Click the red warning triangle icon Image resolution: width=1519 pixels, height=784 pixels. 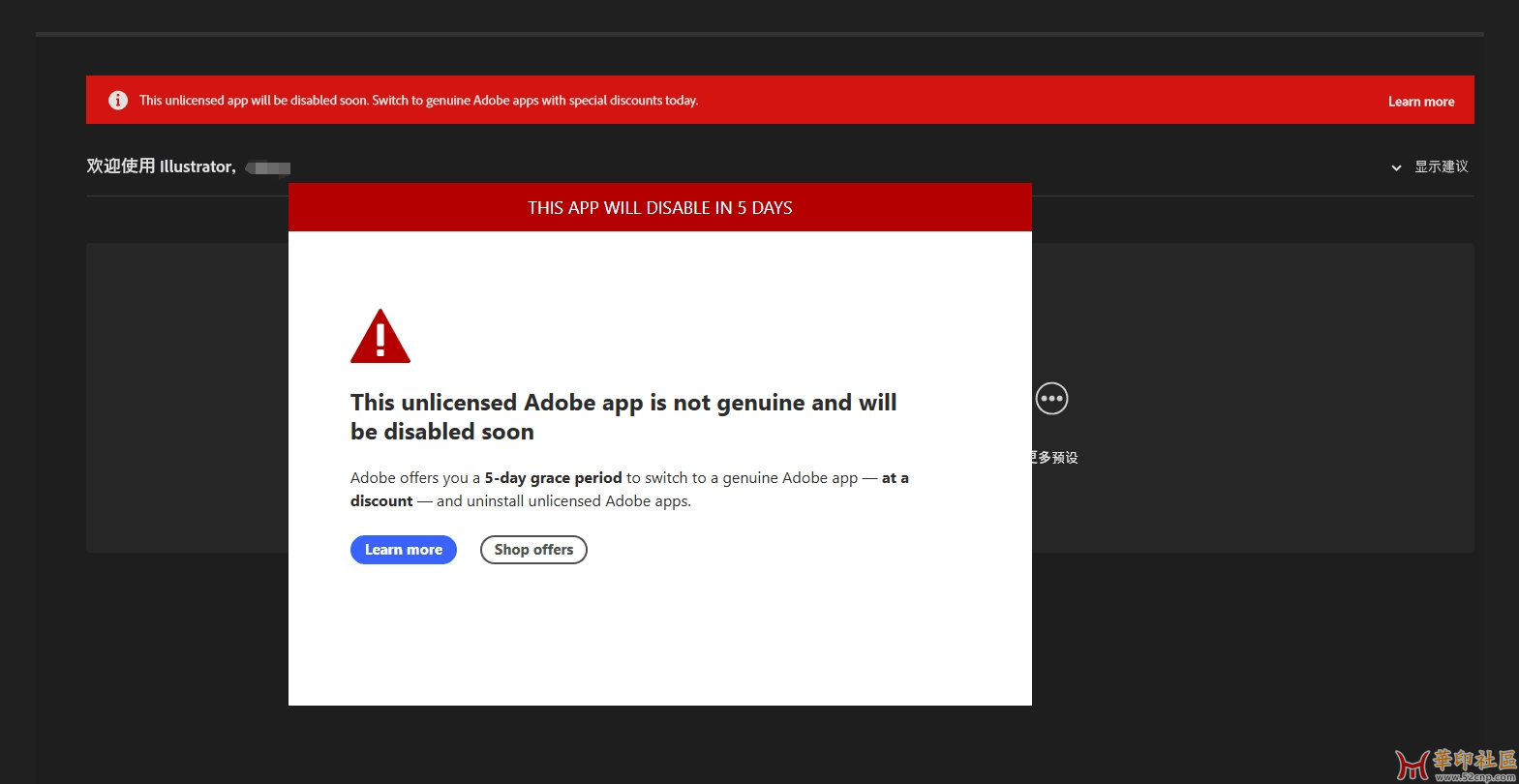pyautogui.click(x=380, y=336)
